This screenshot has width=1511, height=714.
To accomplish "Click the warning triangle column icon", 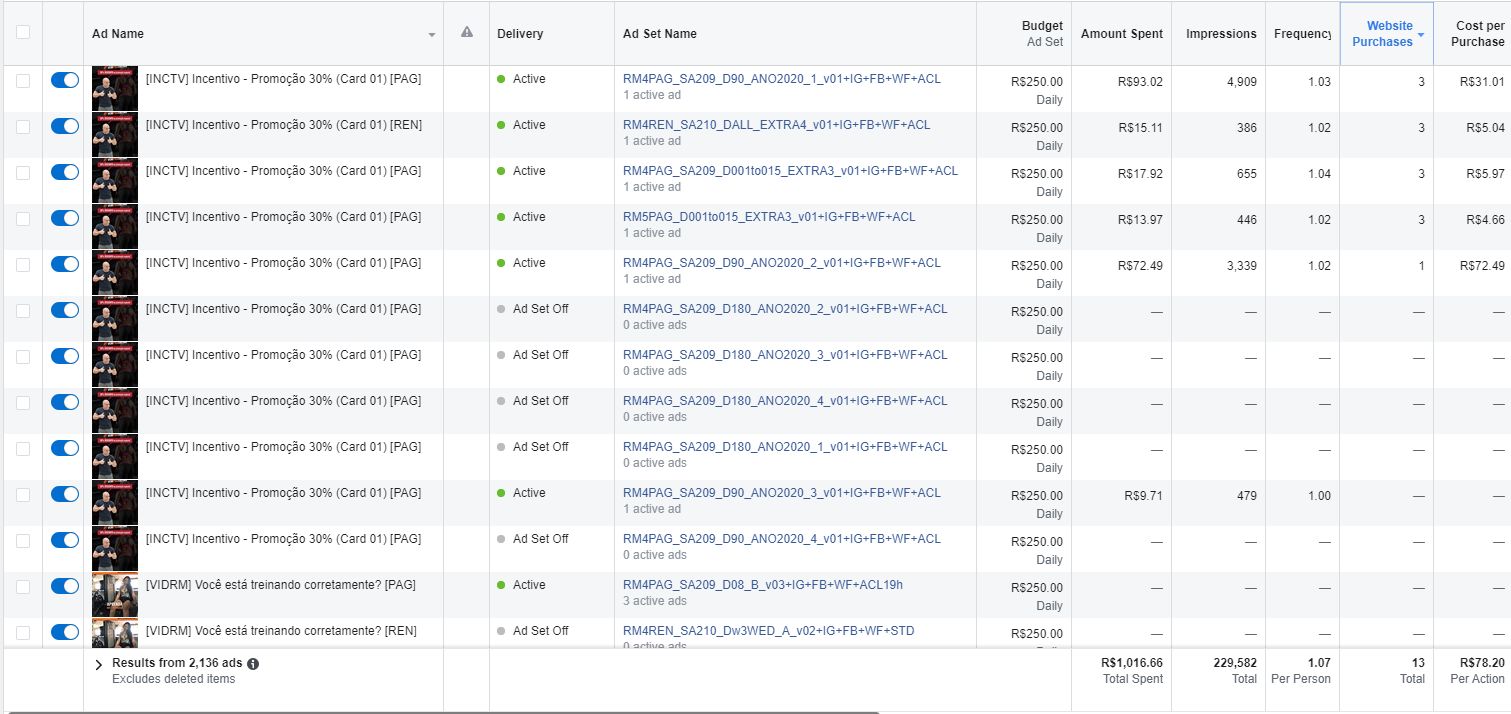I will (x=466, y=33).
